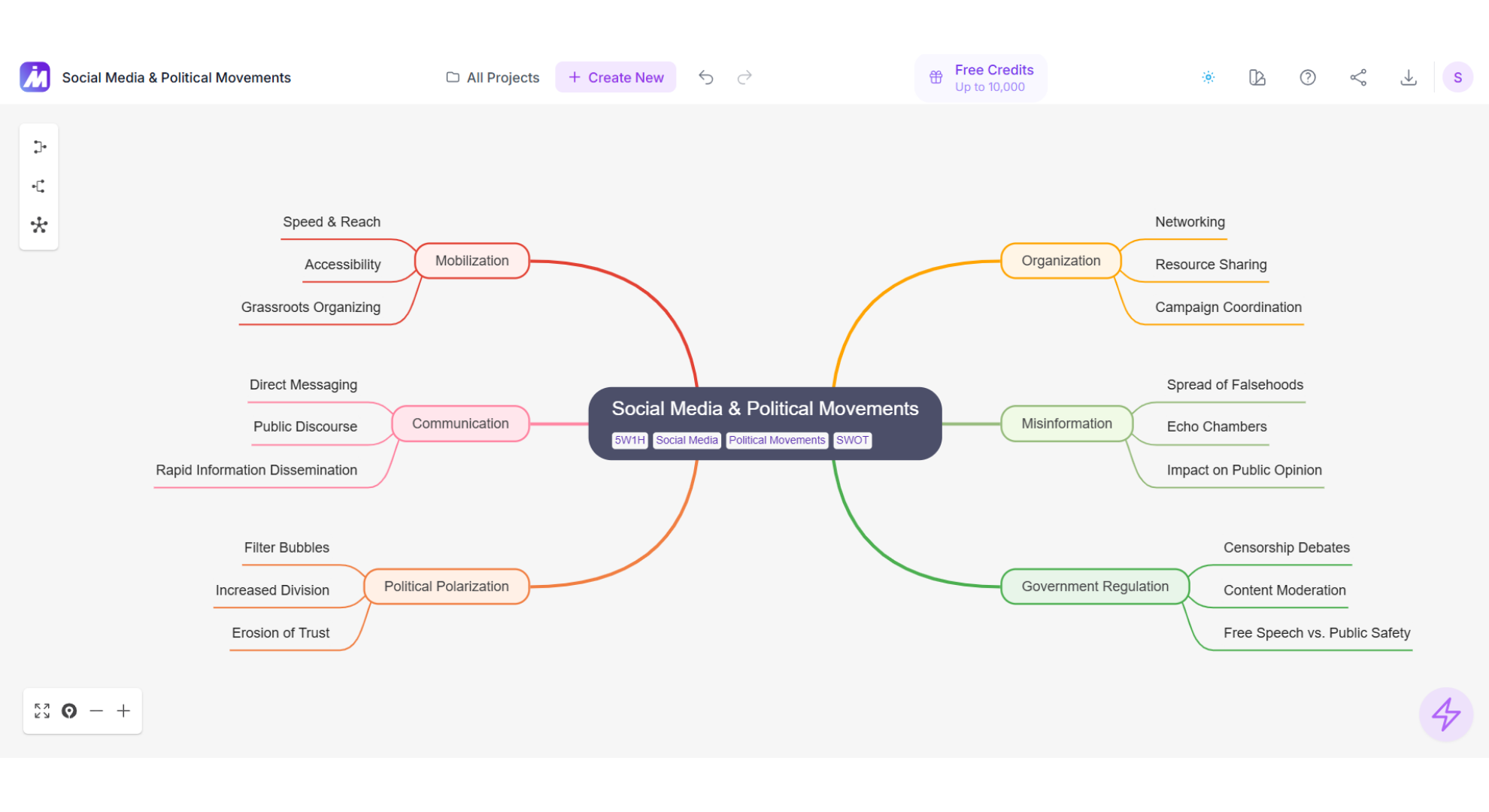Viewport: 1489px width, 812px height.
Task: Select Resource Sharing subtopic
Action: click(1211, 265)
